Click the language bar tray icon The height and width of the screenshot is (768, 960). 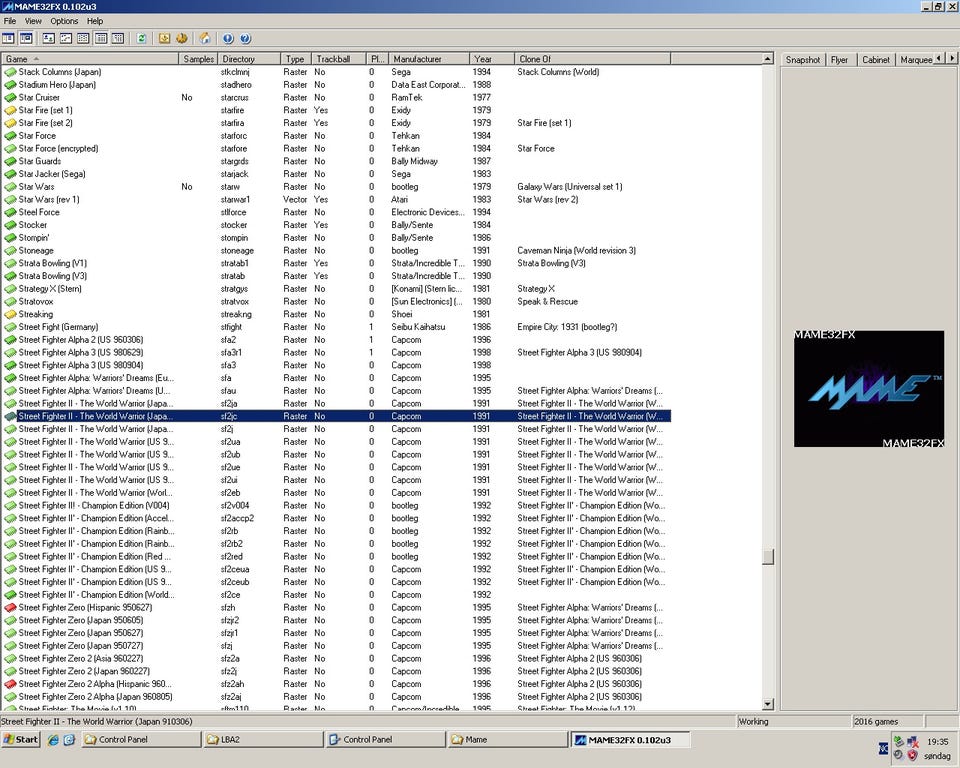pos(883,748)
